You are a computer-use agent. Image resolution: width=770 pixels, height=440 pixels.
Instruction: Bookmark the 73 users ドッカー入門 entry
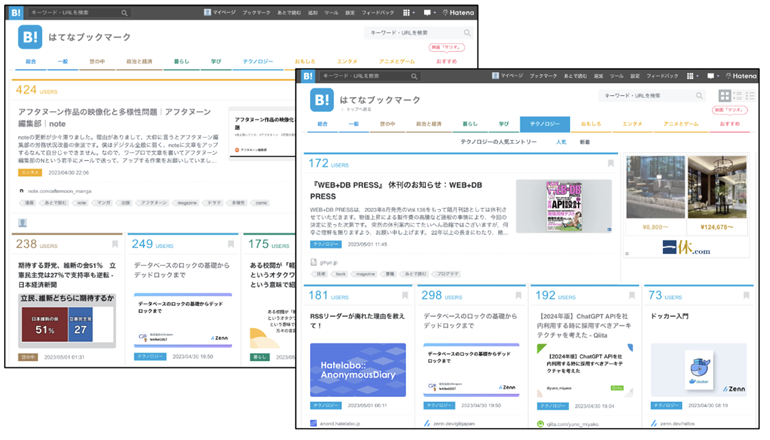tap(746, 296)
